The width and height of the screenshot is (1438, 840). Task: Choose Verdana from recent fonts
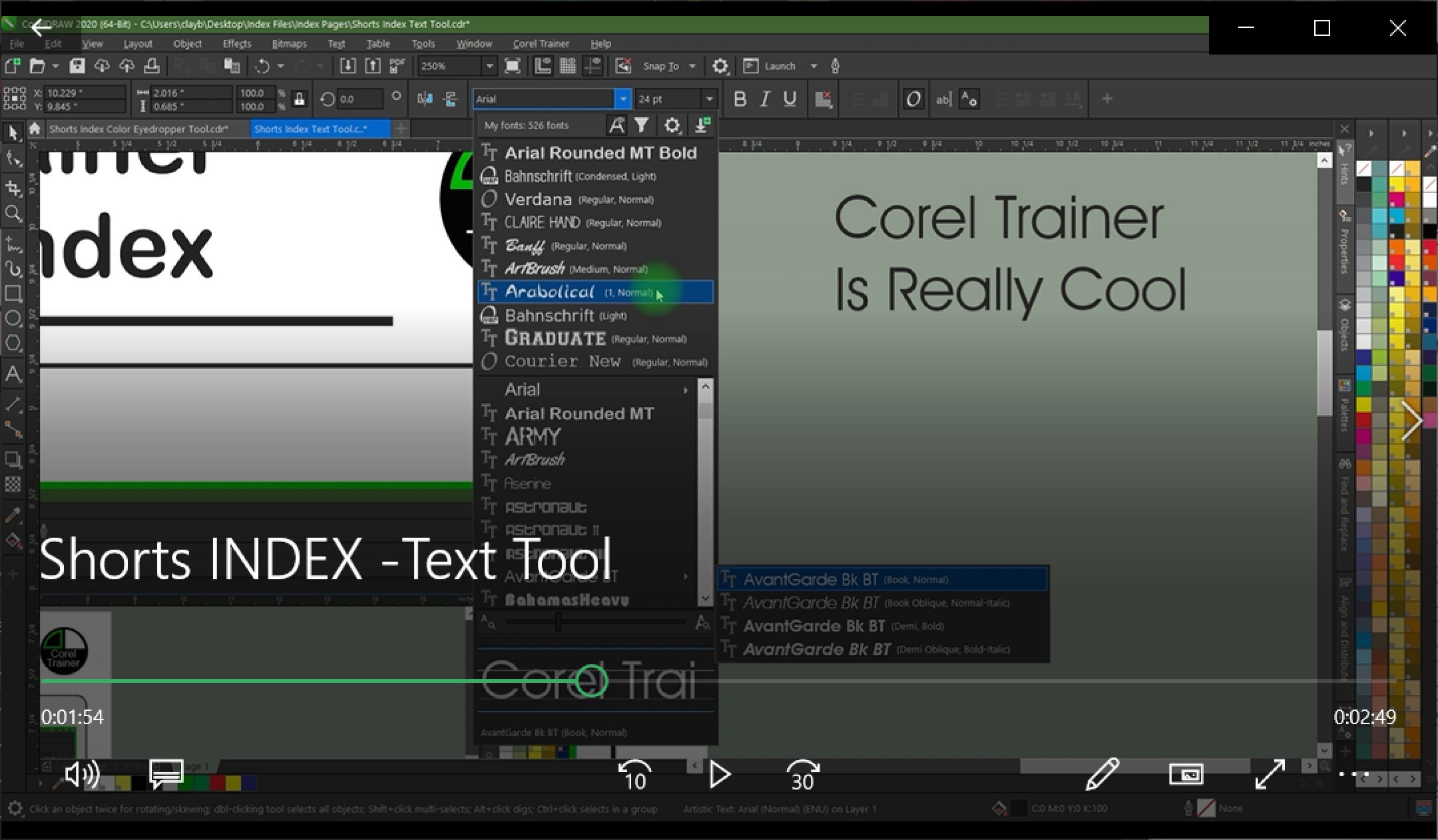click(x=595, y=199)
